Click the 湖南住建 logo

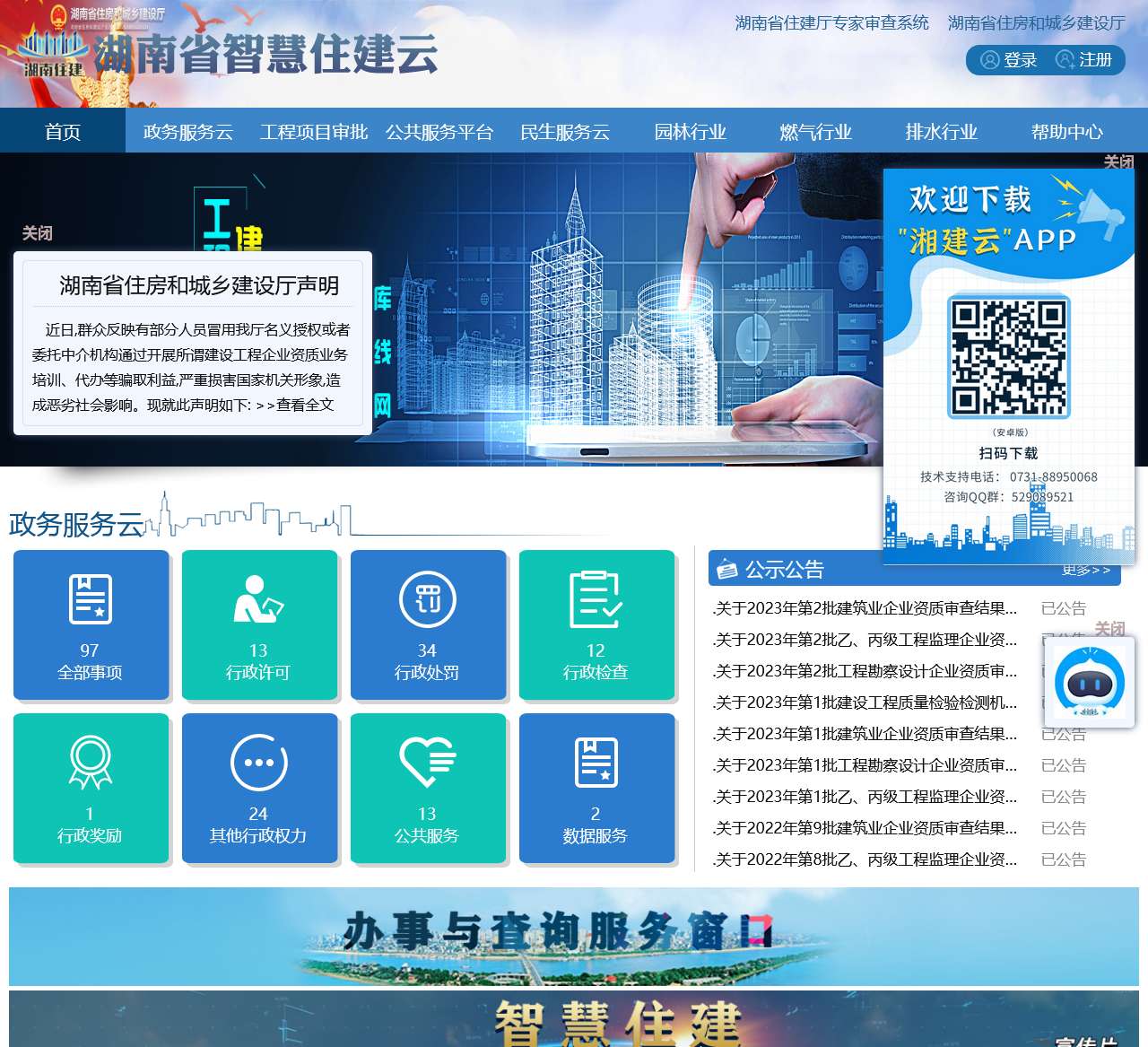pyautogui.click(x=54, y=54)
